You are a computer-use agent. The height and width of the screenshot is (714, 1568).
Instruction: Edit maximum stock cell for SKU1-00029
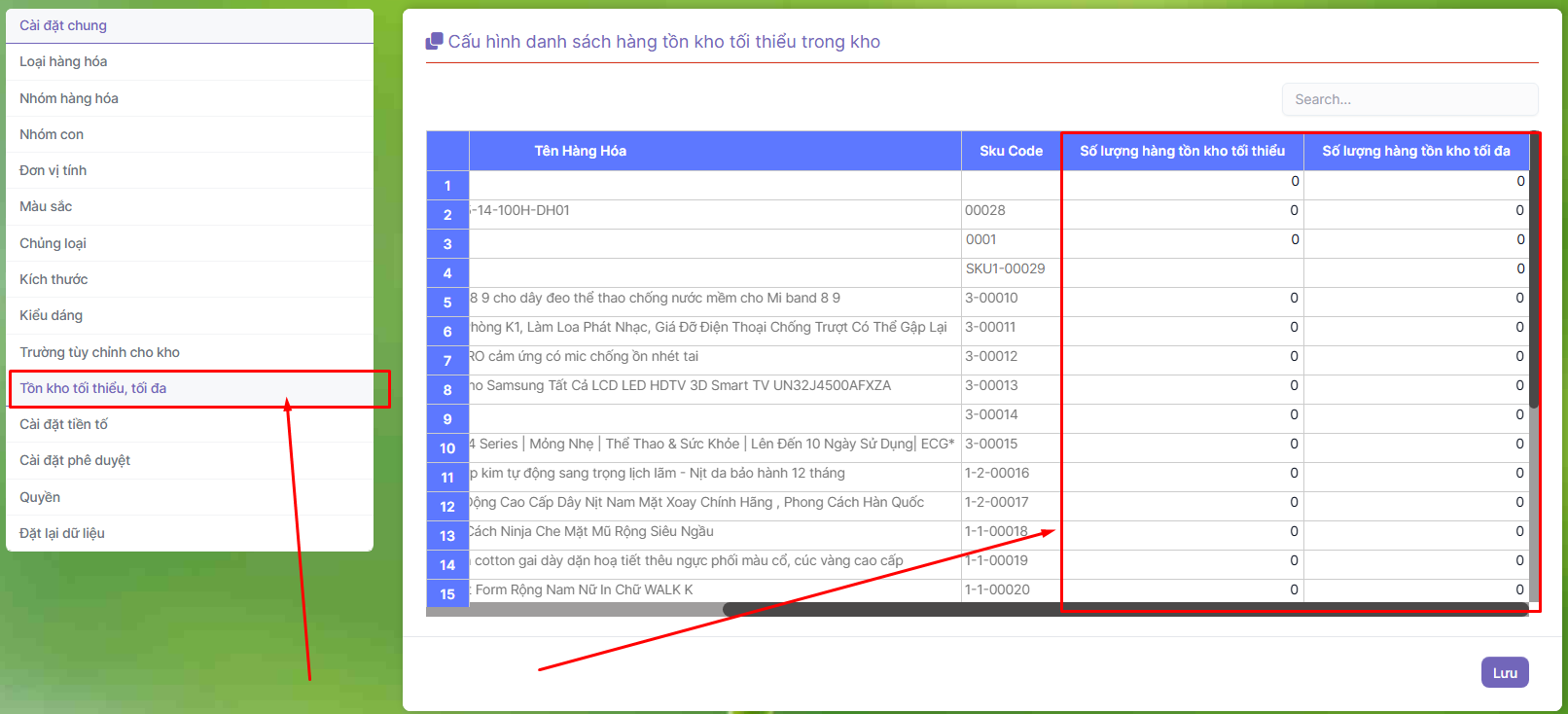pyautogui.click(x=1416, y=269)
